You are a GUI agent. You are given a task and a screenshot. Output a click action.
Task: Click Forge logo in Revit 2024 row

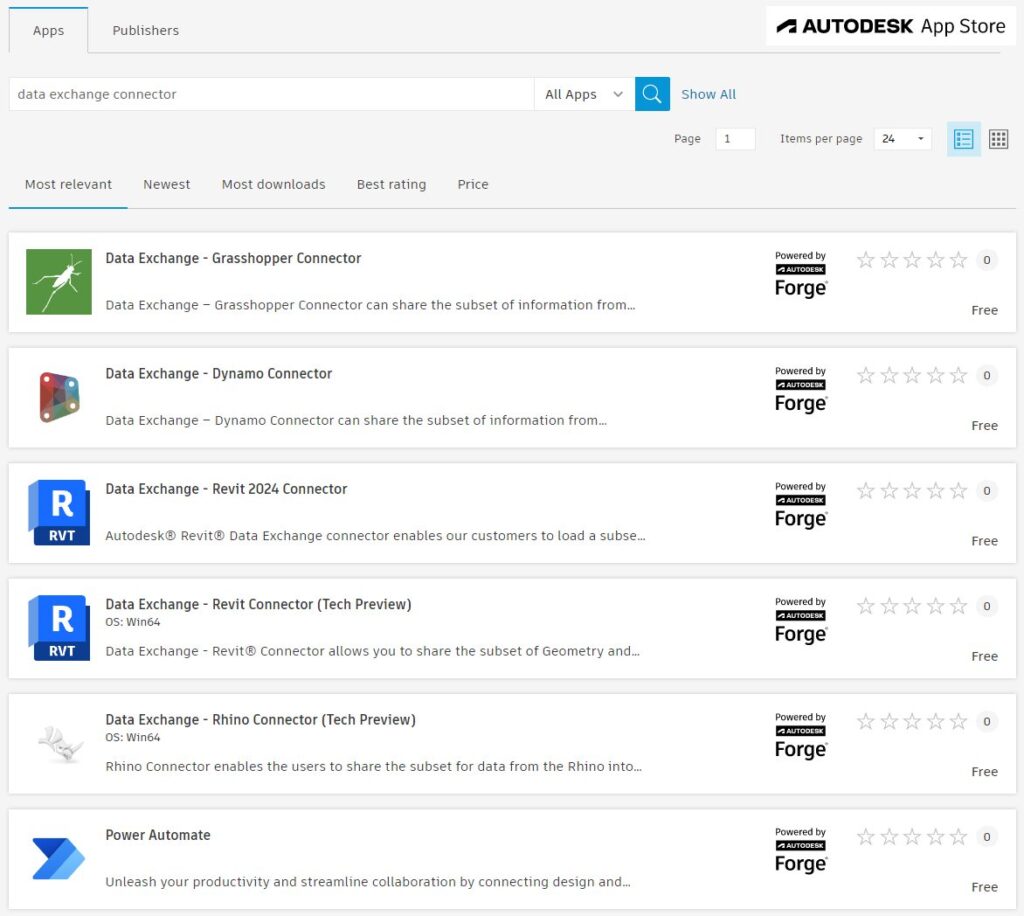[x=801, y=505]
